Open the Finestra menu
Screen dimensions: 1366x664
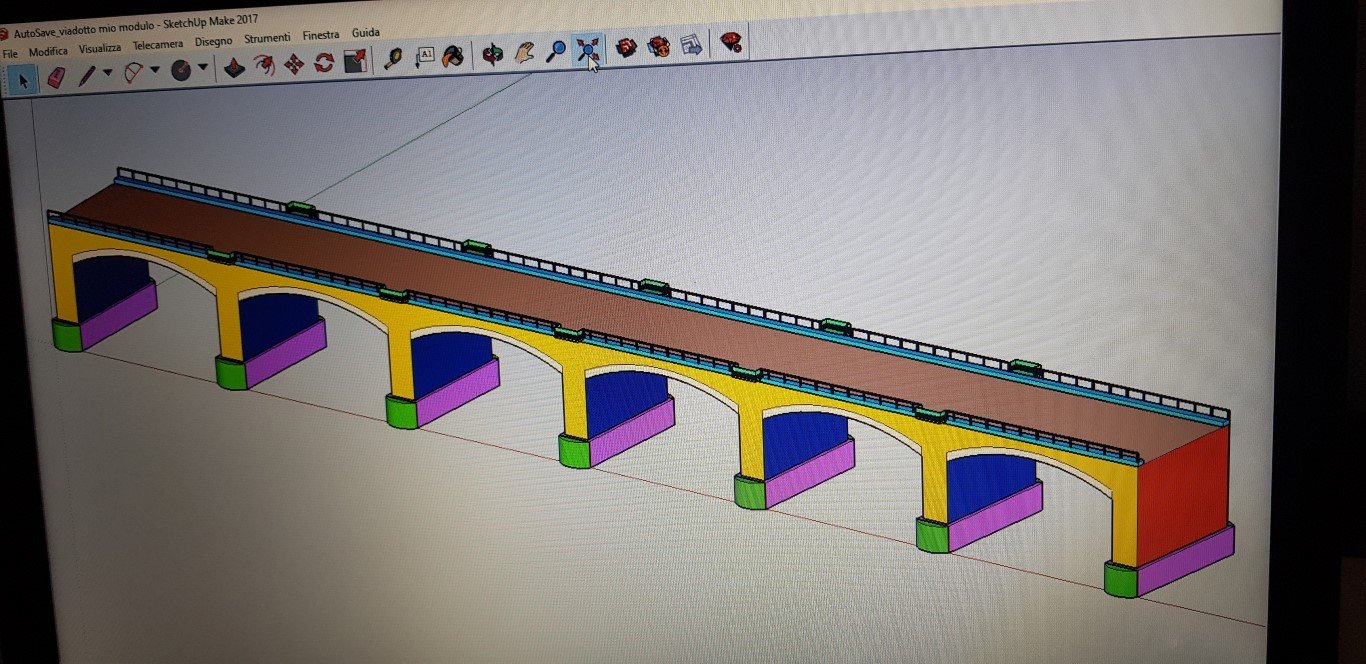(320, 35)
